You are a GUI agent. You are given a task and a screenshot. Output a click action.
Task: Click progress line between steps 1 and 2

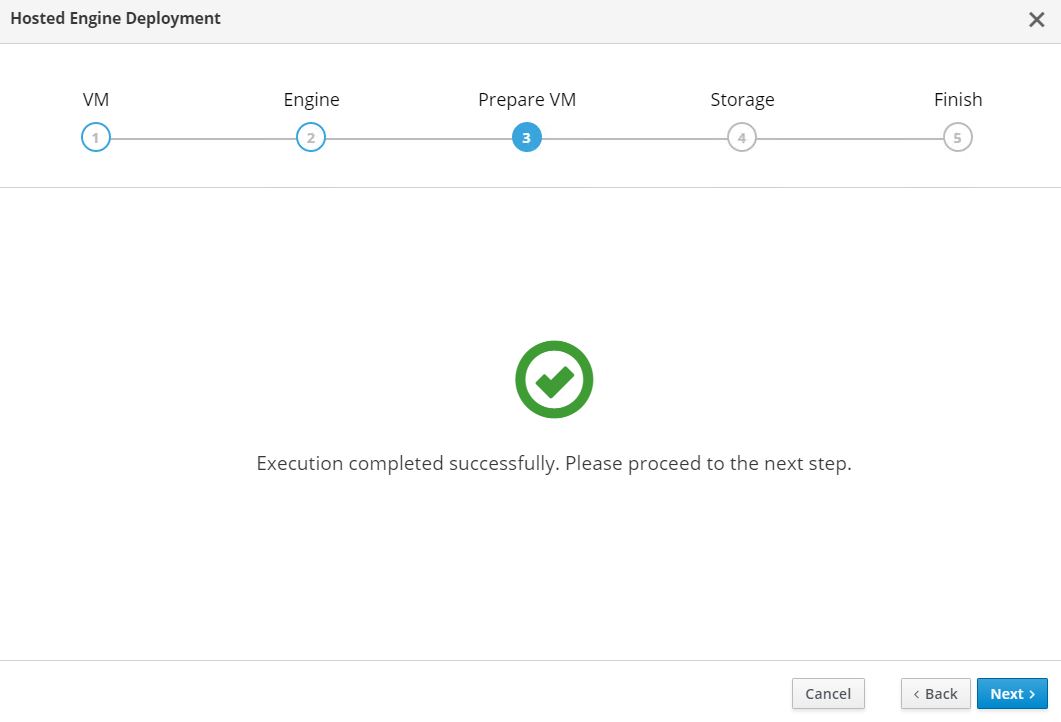point(203,138)
